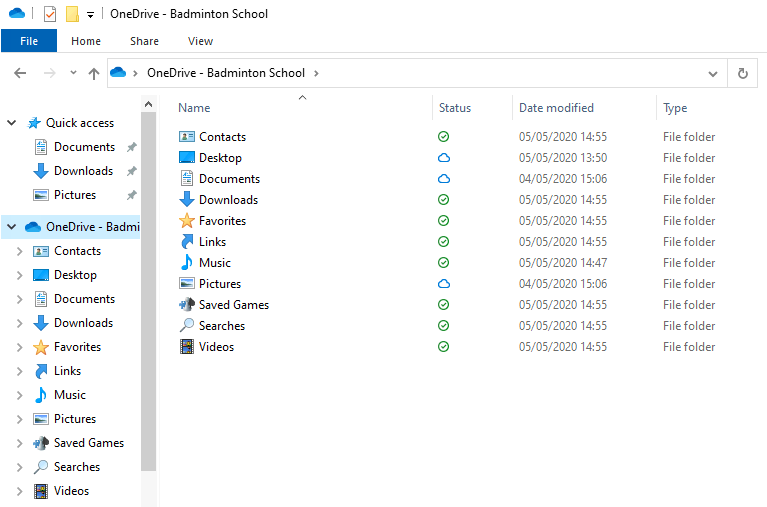The image size is (767, 507).
Task: Click the New Folder icon in title bar
Action: coord(72,14)
